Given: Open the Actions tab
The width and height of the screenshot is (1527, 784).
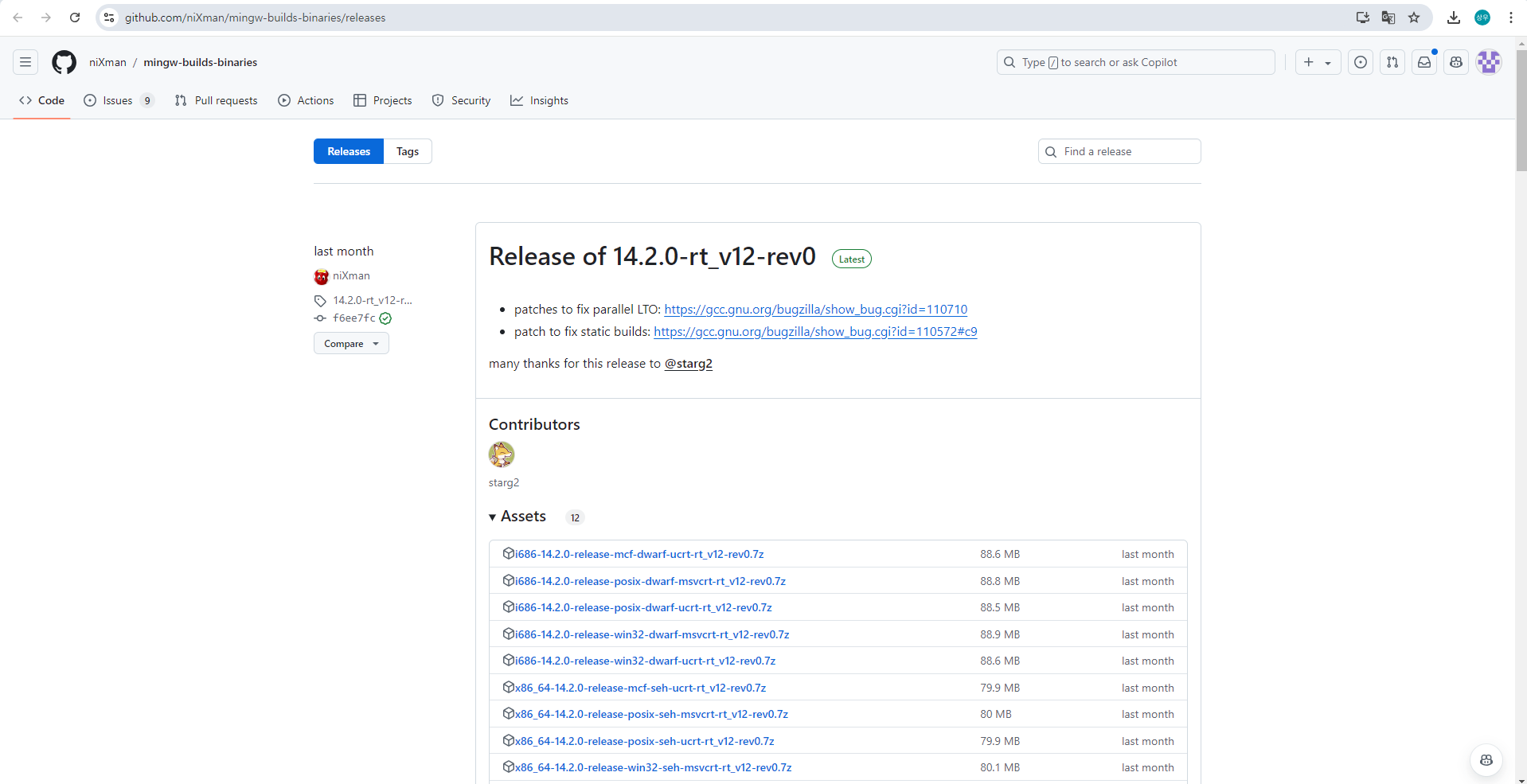Looking at the screenshot, I should pos(306,100).
